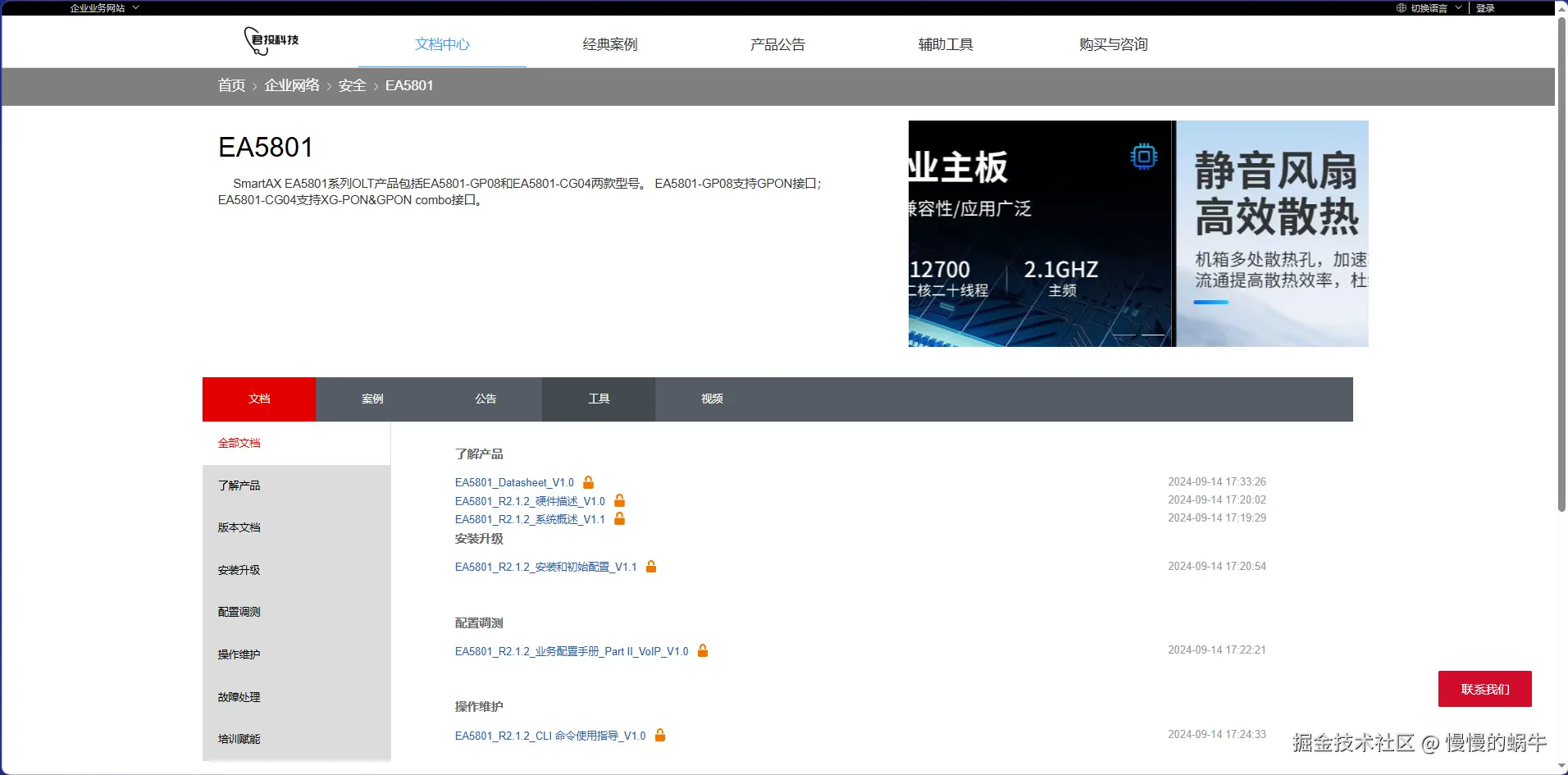This screenshot has width=1568, height=775.
Task: Open 购买与咨询 in the top navigation
Action: point(1114,44)
